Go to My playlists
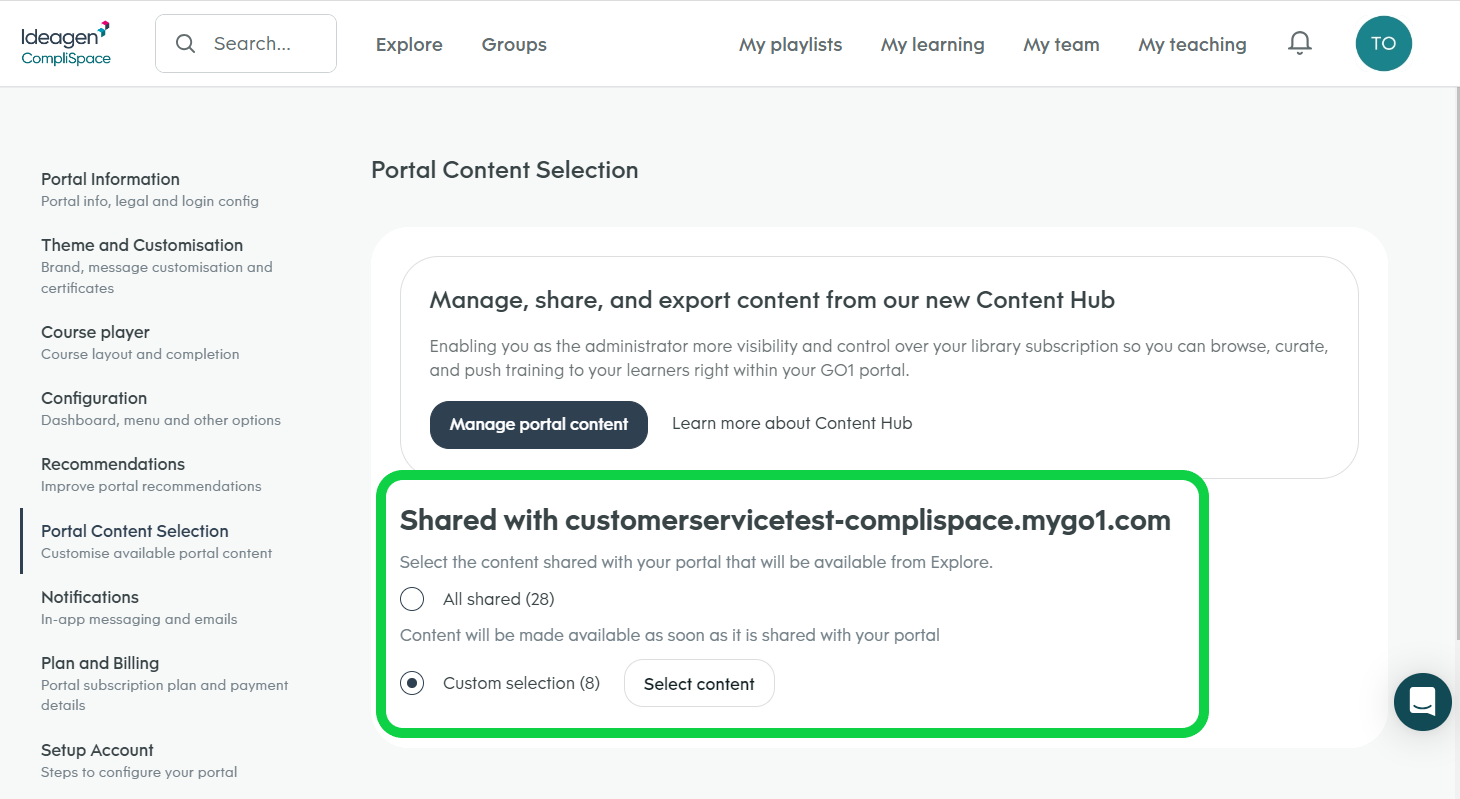Viewport: 1460px width, 799px height. click(x=790, y=44)
